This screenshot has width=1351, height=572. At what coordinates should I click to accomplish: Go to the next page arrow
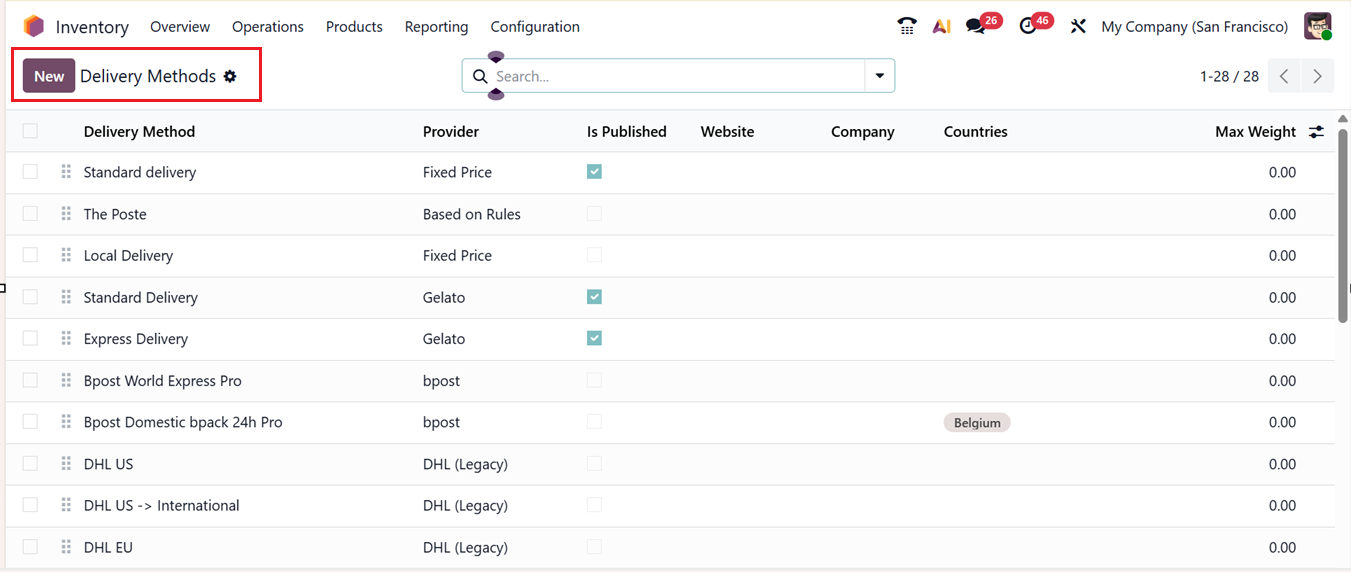[1317, 76]
